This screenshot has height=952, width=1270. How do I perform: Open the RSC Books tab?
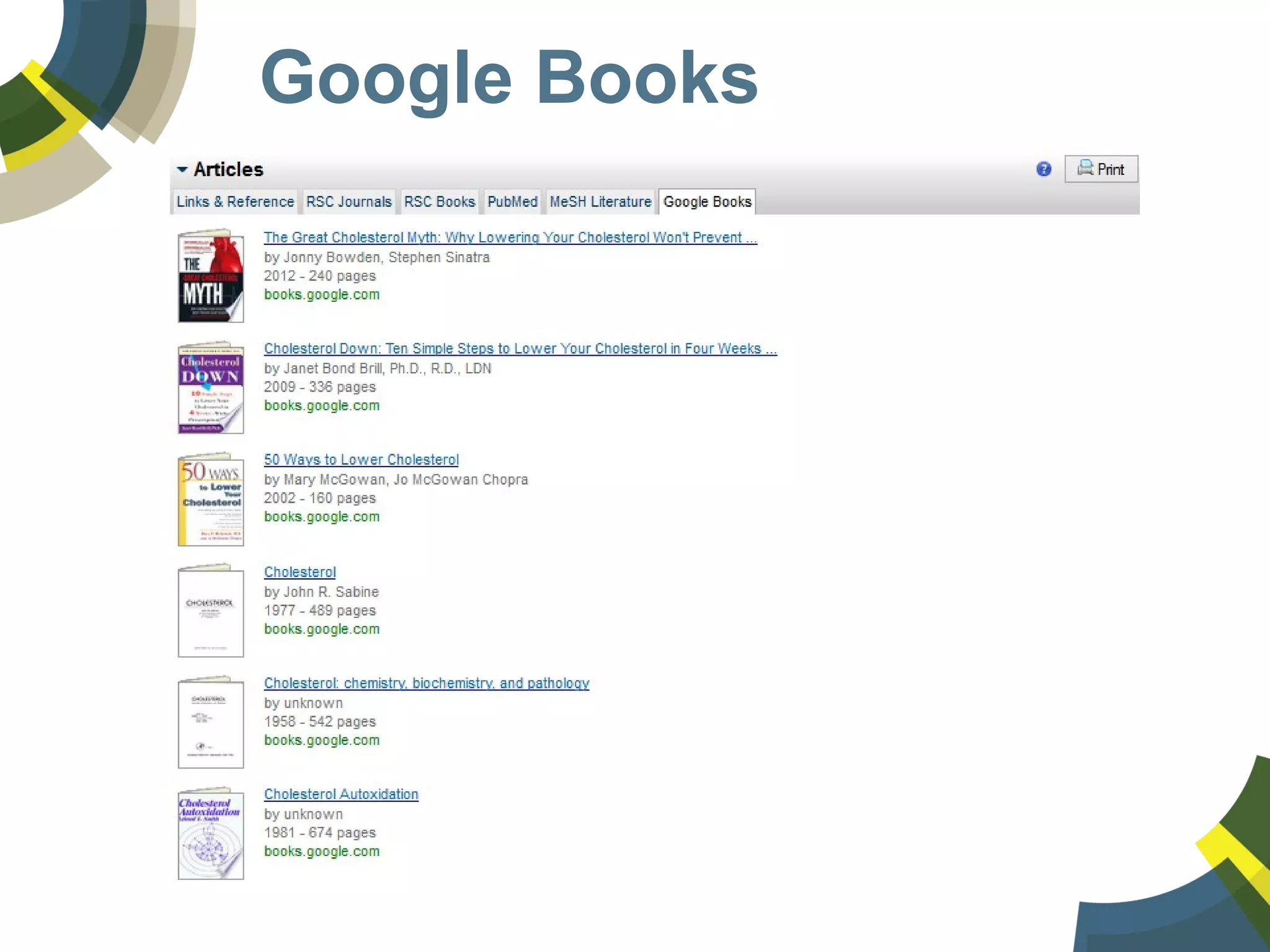point(440,201)
